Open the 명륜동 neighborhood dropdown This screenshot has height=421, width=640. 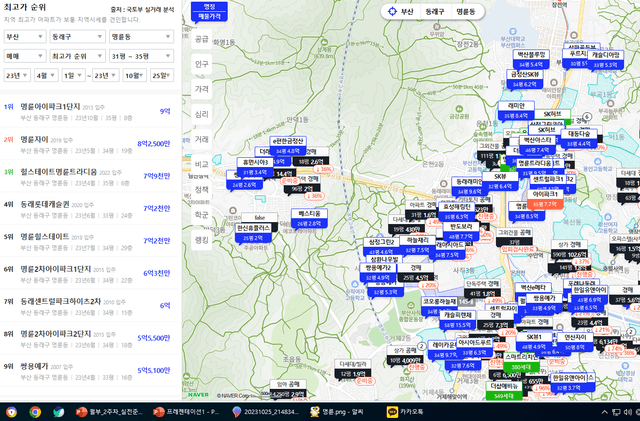coord(141,37)
